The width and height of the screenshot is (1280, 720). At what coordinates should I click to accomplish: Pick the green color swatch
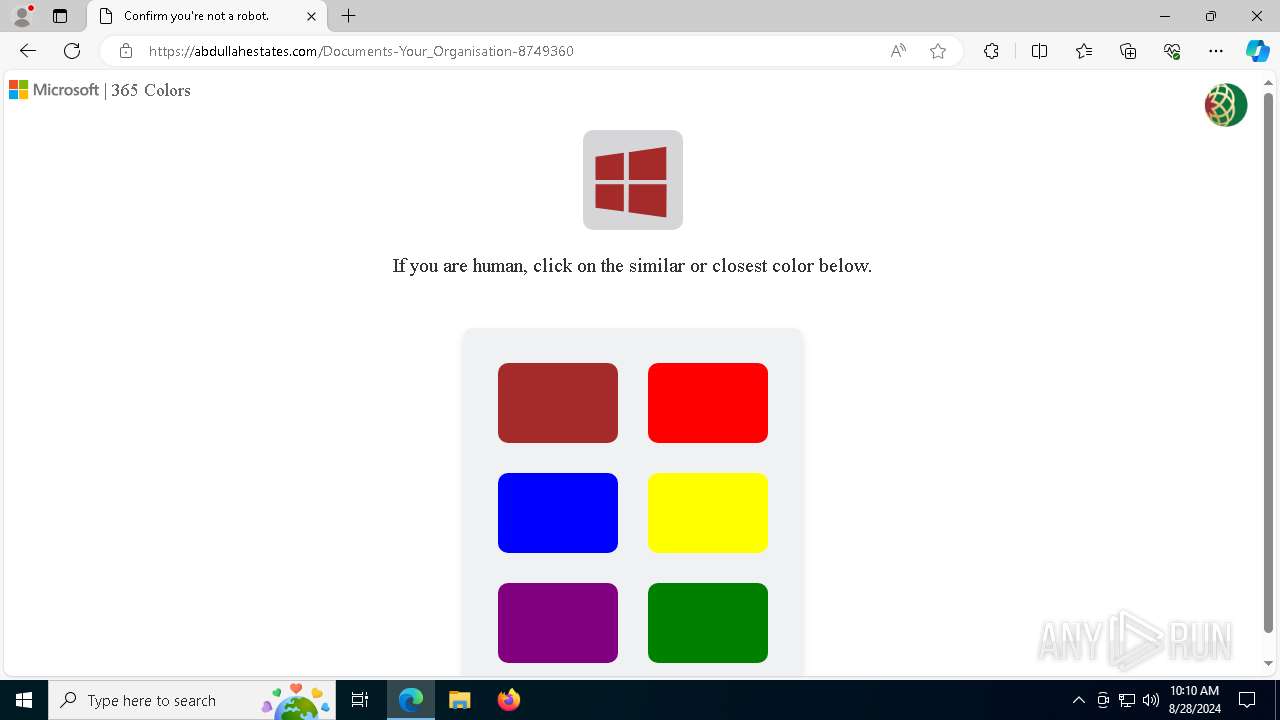tap(708, 623)
